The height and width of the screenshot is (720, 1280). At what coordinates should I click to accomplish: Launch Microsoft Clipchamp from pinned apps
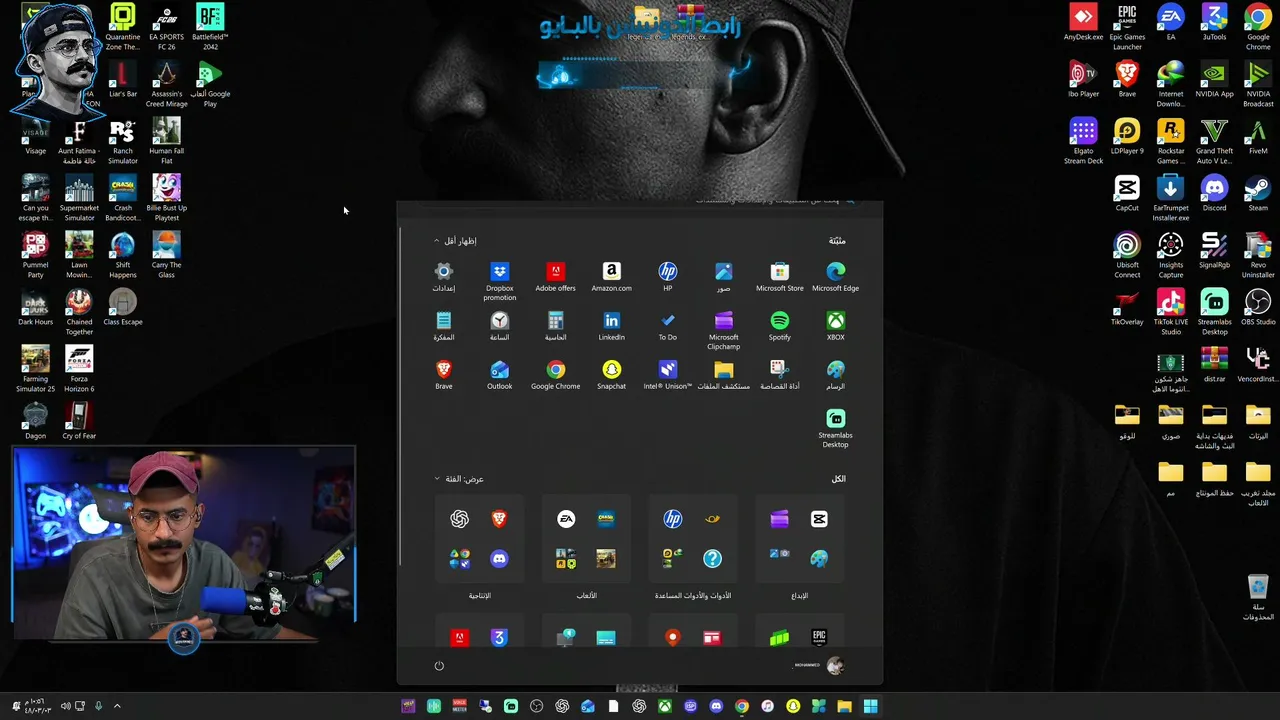723,330
